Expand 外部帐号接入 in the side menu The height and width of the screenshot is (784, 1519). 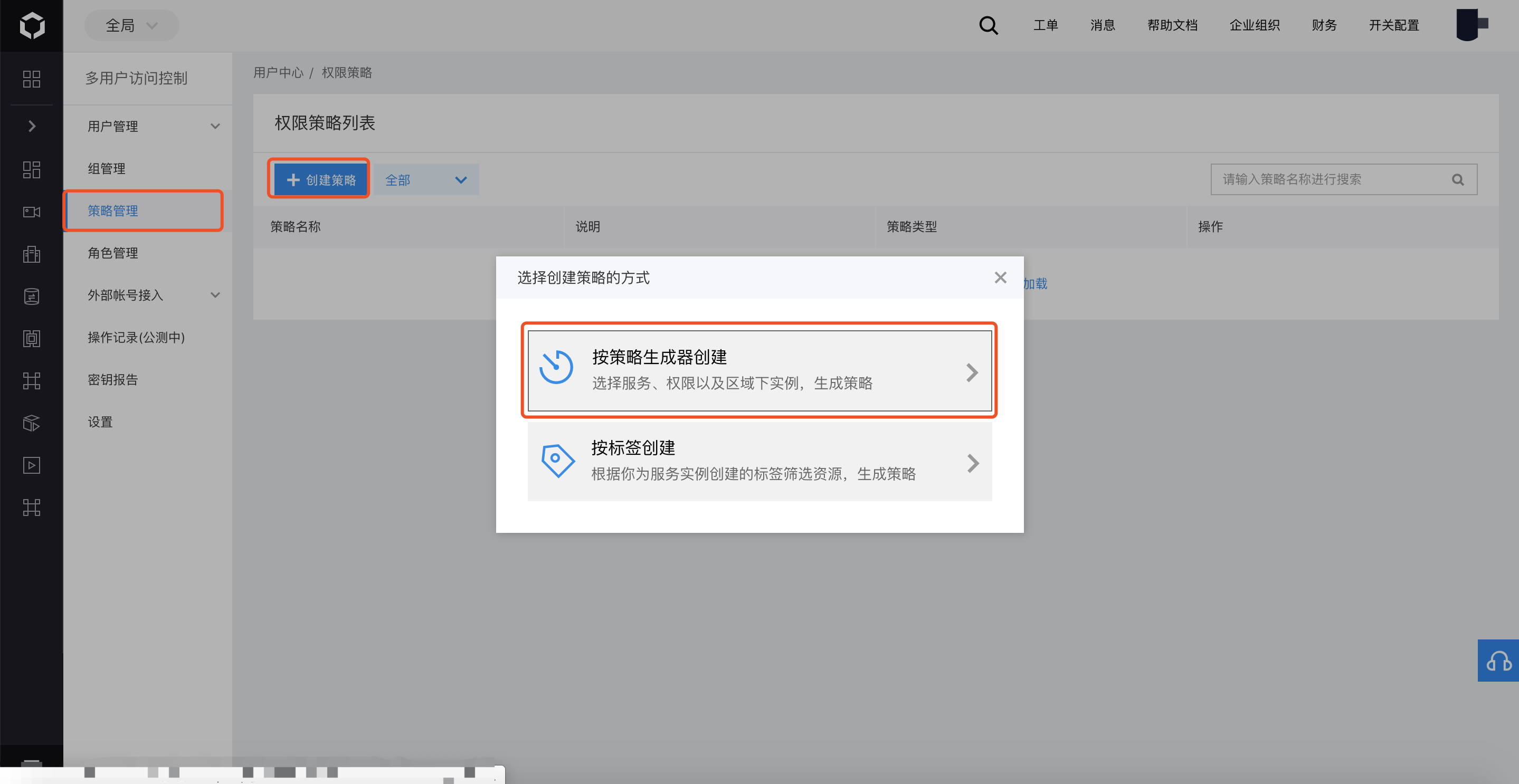tap(147, 295)
